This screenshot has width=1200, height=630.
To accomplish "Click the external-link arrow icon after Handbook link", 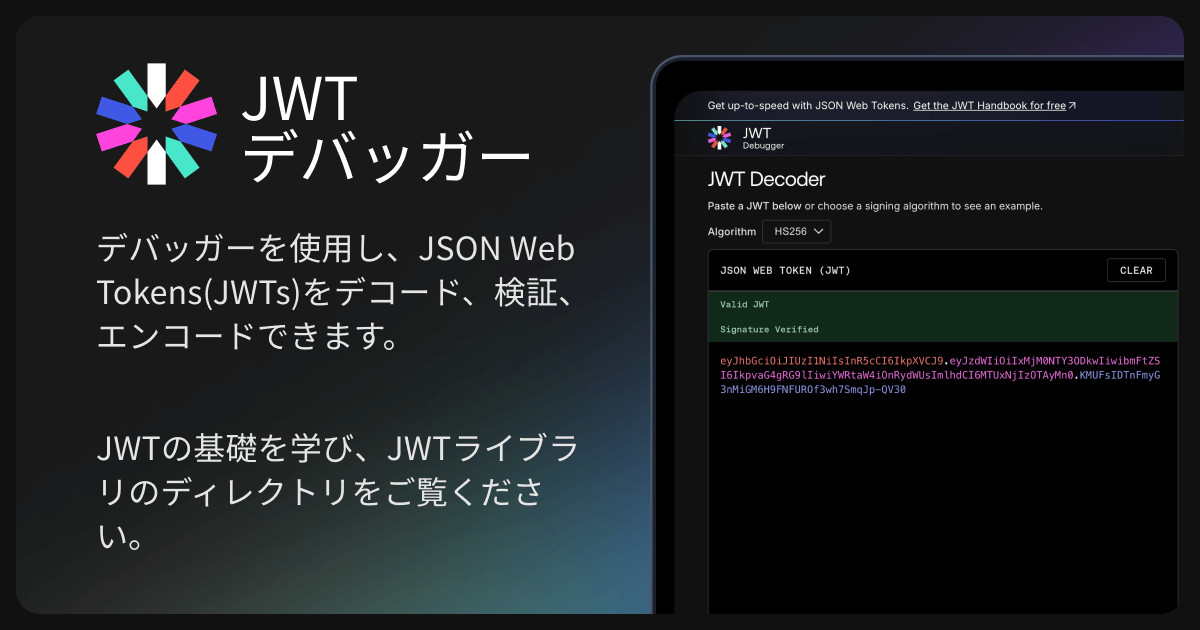I will click(x=1072, y=105).
